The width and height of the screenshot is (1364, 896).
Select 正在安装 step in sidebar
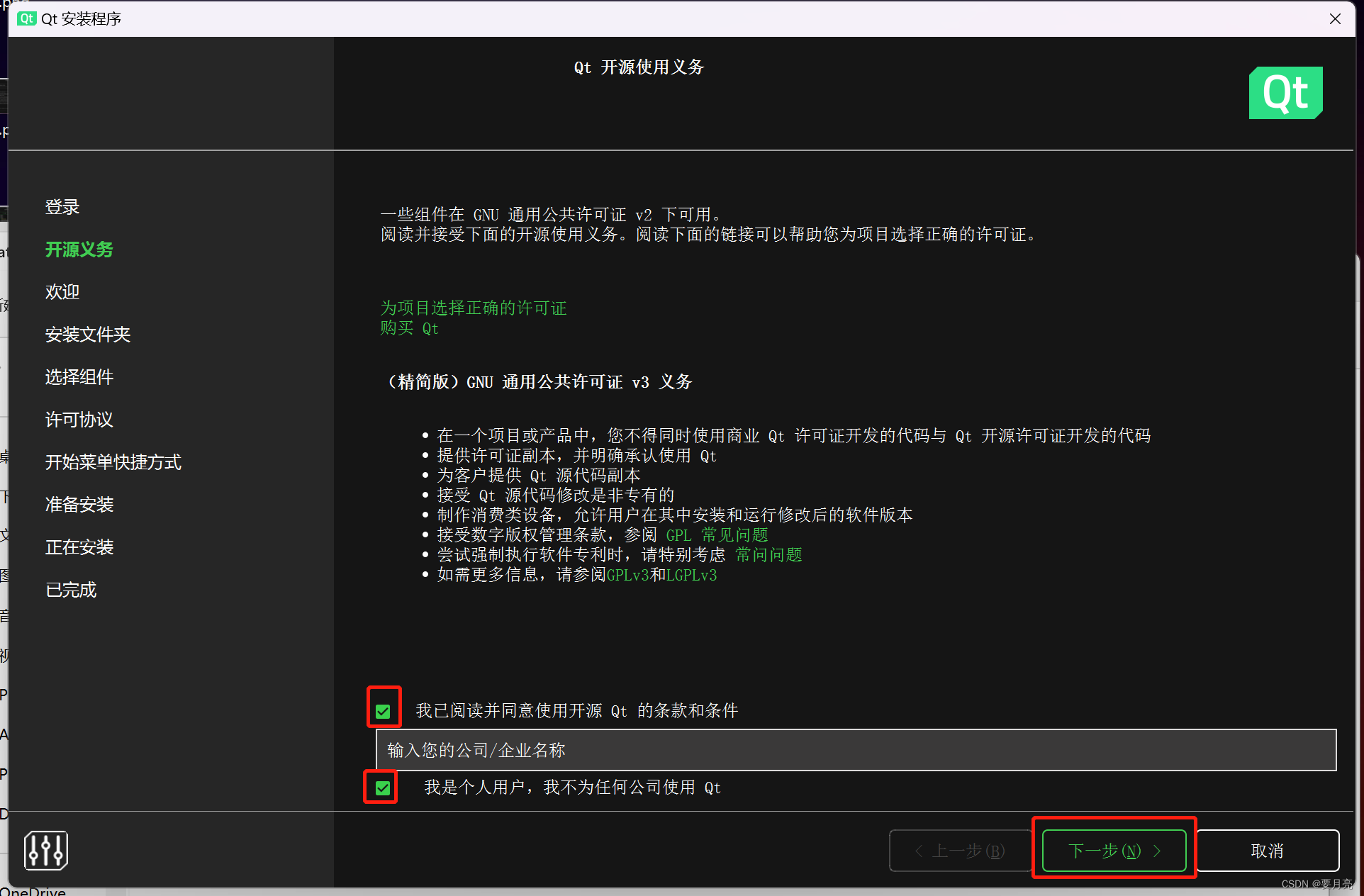[79, 547]
